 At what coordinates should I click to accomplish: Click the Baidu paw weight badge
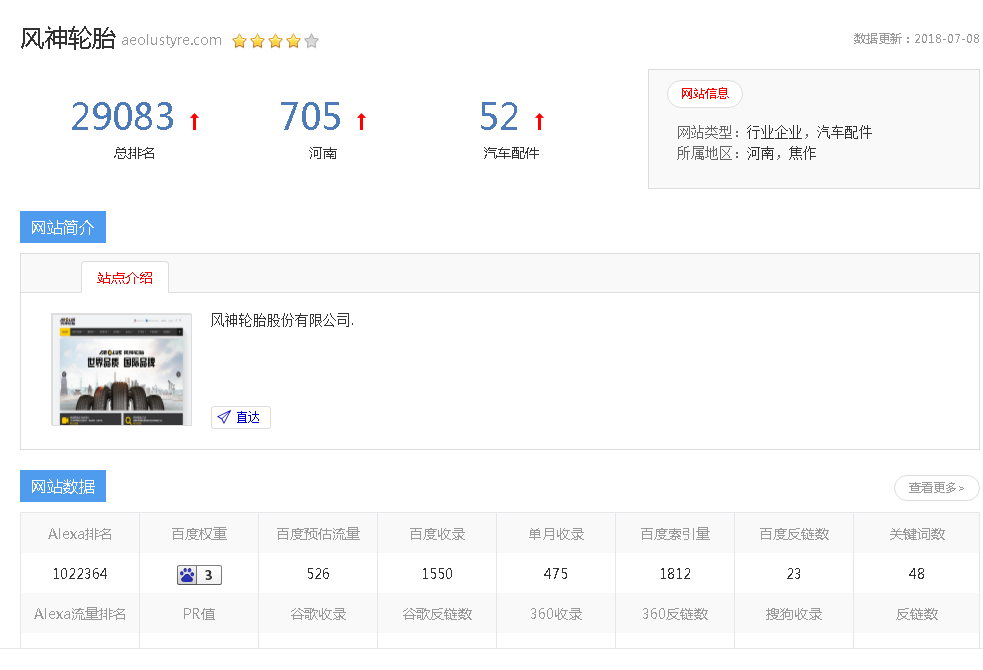[199, 574]
